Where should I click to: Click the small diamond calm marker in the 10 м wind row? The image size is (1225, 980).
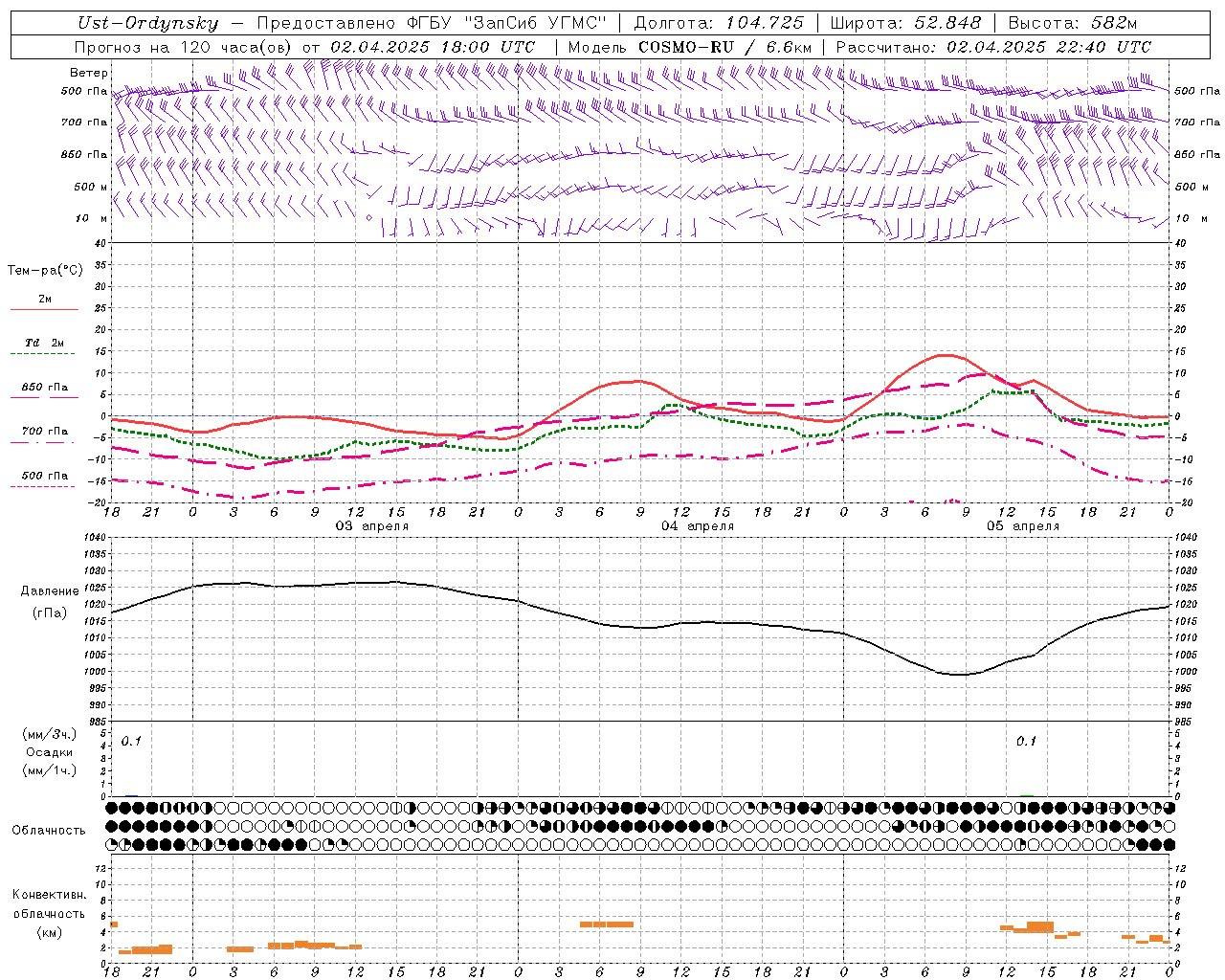(368, 218)
